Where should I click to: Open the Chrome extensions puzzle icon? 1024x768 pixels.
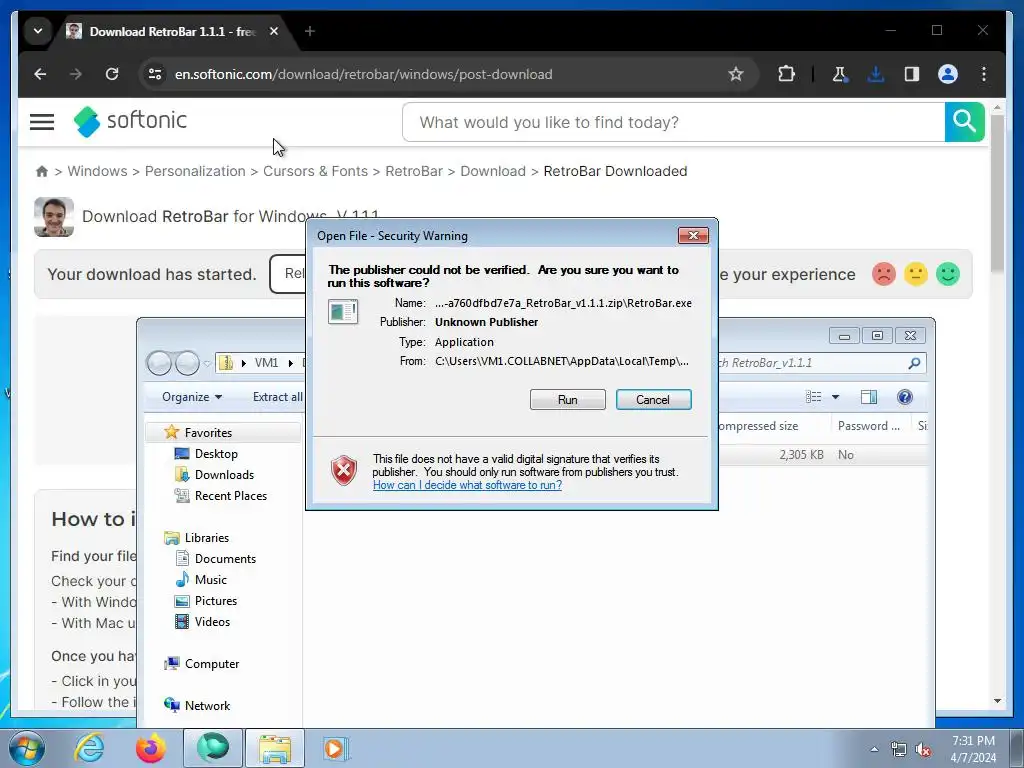click(x=786, y=74)
